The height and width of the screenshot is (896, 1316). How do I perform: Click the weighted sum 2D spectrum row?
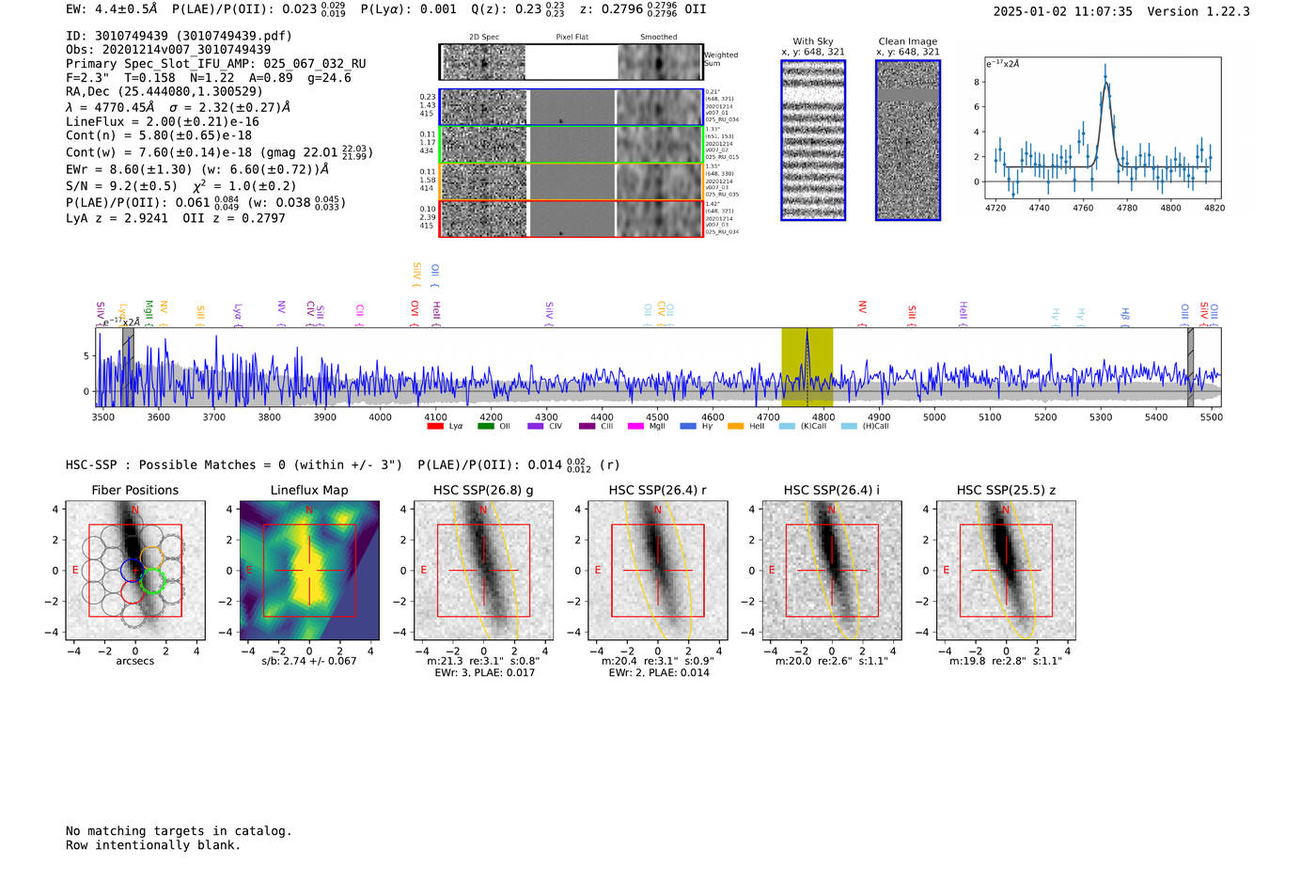click(x=571, y=62)
